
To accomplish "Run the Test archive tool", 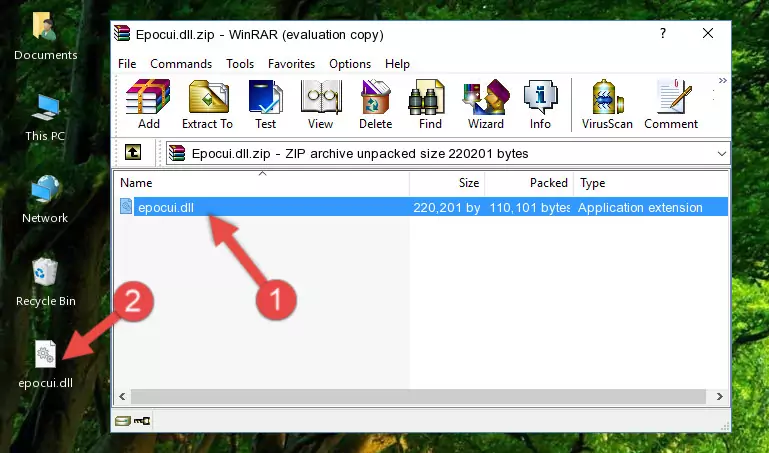I will (x=265, y=104).
